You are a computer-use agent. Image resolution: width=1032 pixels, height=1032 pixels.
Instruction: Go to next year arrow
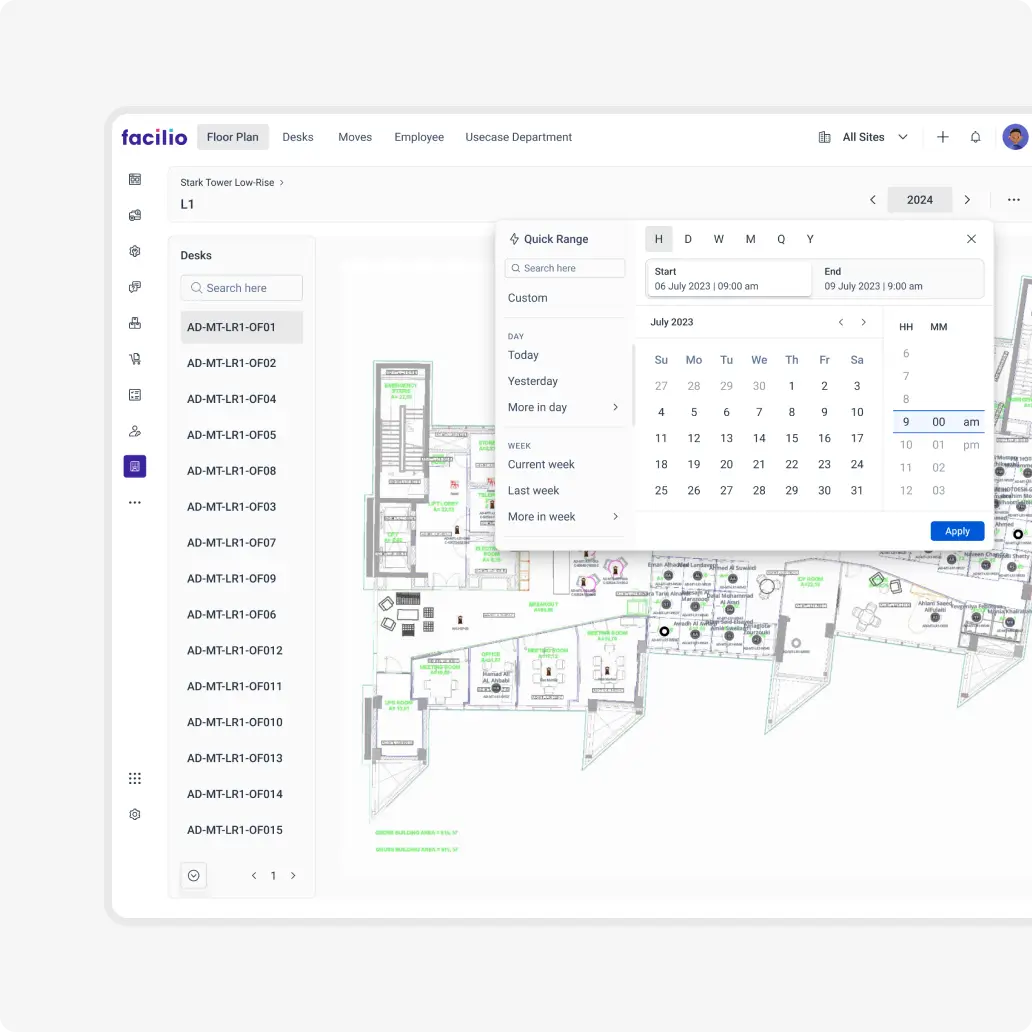[x=967, y=199]
